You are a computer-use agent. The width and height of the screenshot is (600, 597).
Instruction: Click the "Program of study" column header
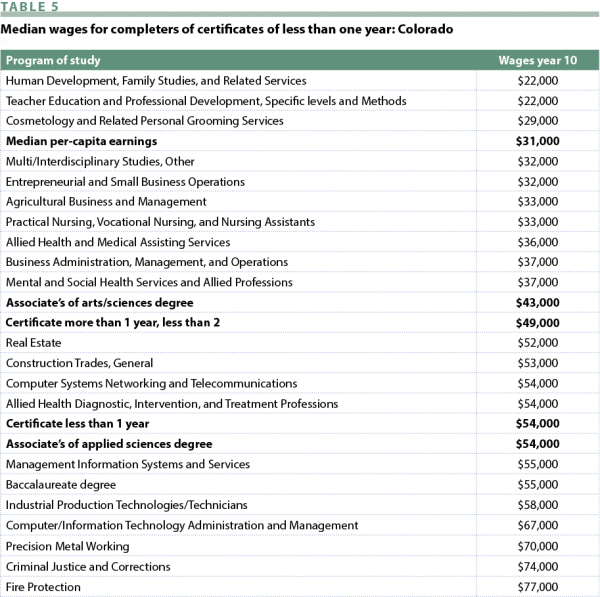pos(52,60)
